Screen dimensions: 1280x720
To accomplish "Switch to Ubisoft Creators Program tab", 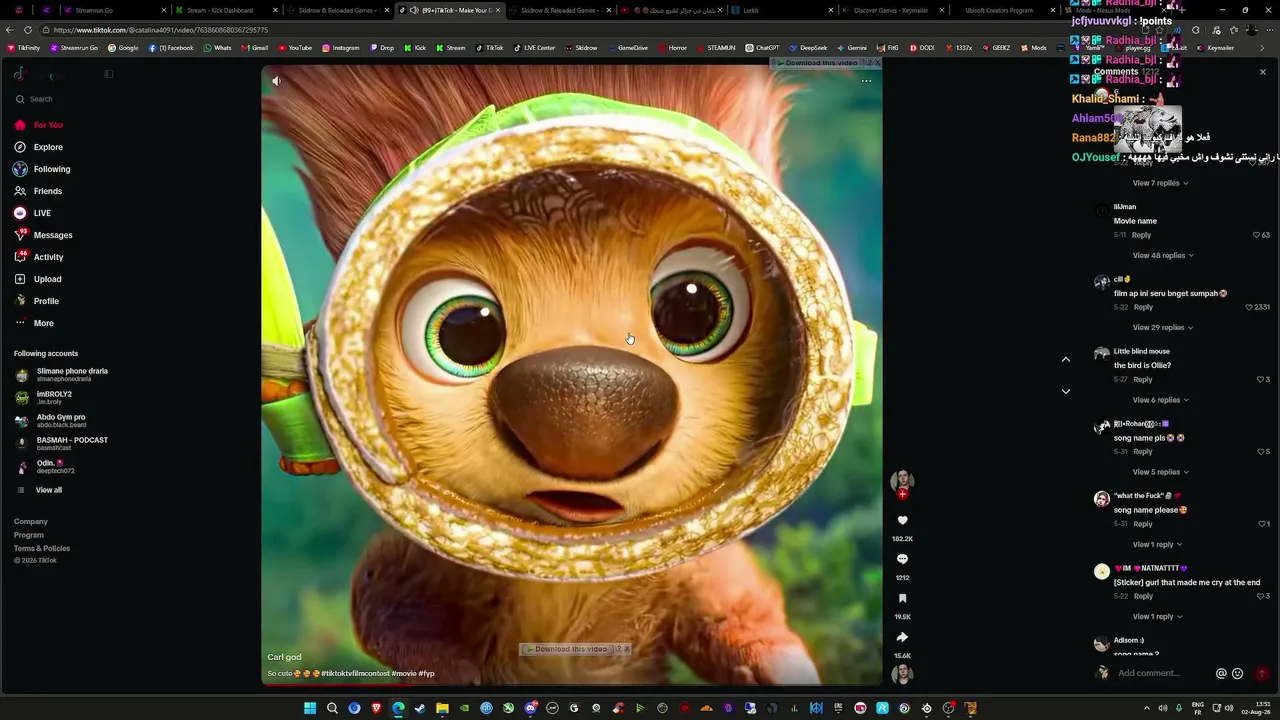I will coord(1000,10).
